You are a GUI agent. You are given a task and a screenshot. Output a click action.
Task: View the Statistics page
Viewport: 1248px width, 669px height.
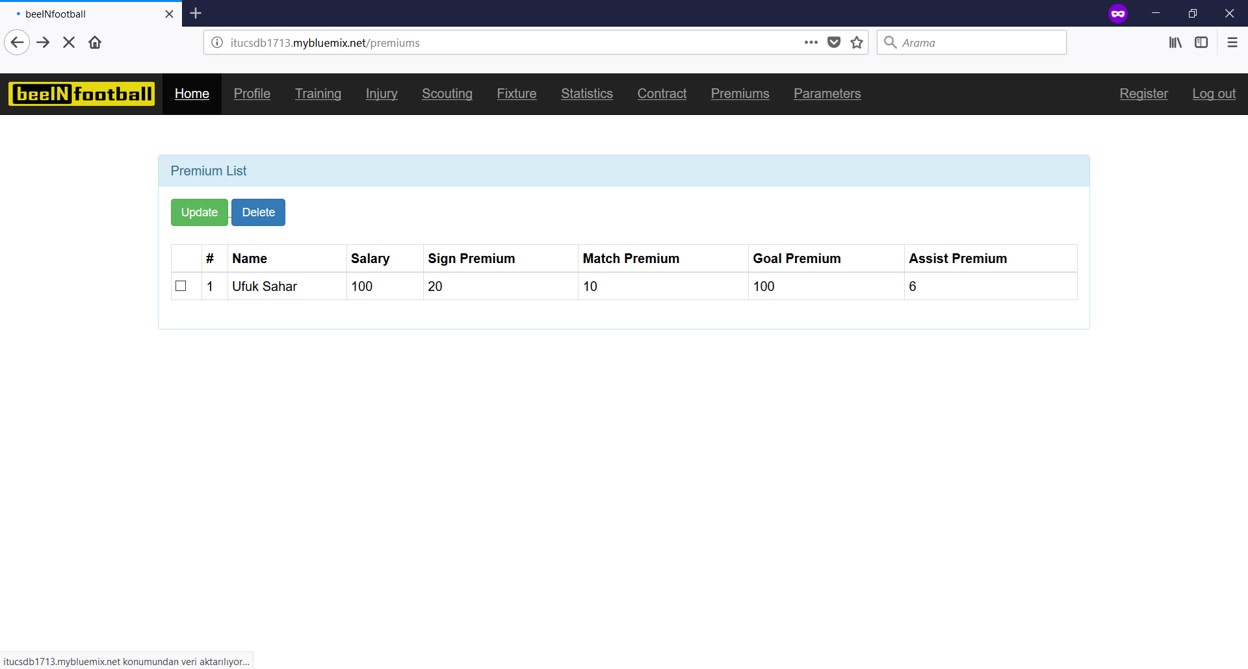click(x=587, y=94)
